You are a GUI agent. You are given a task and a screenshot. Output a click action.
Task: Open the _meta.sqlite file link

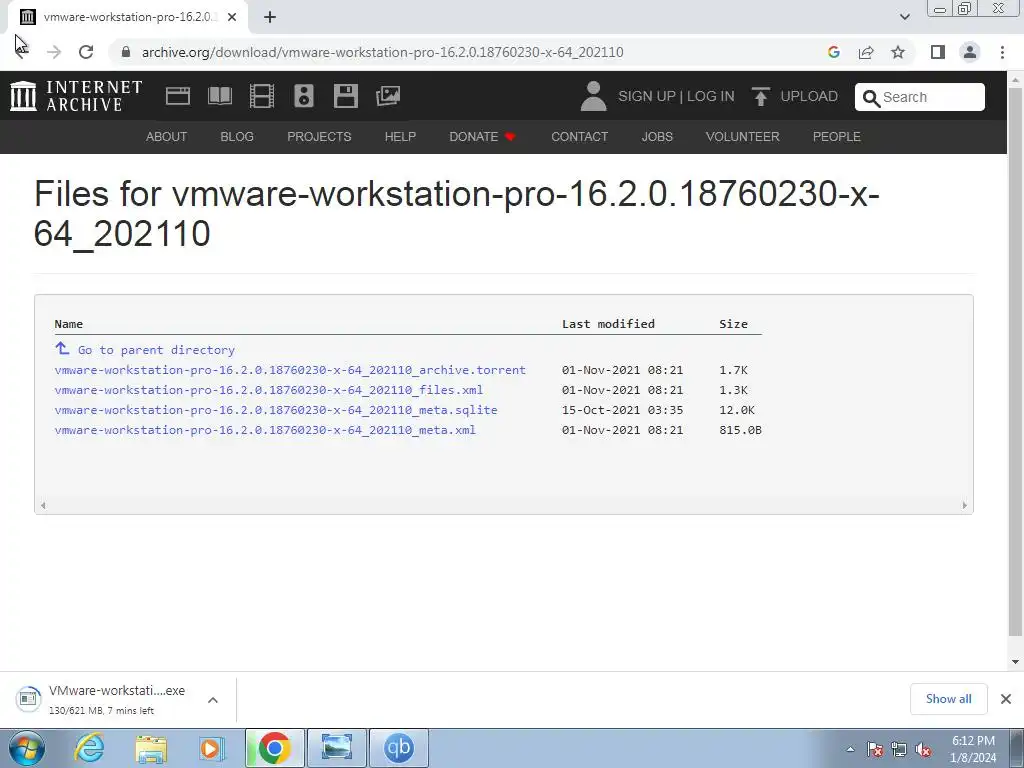tap(276, 410)
